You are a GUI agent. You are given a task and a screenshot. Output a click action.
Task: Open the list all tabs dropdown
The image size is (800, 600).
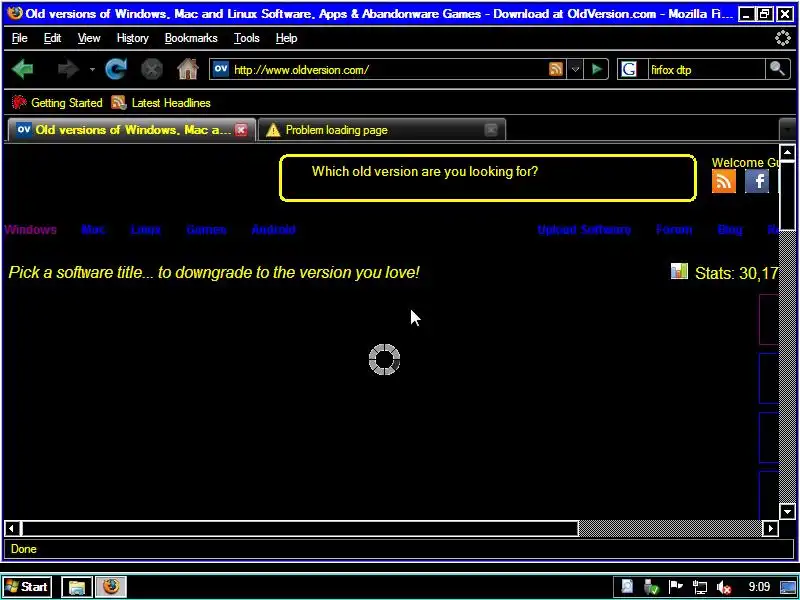788,130
